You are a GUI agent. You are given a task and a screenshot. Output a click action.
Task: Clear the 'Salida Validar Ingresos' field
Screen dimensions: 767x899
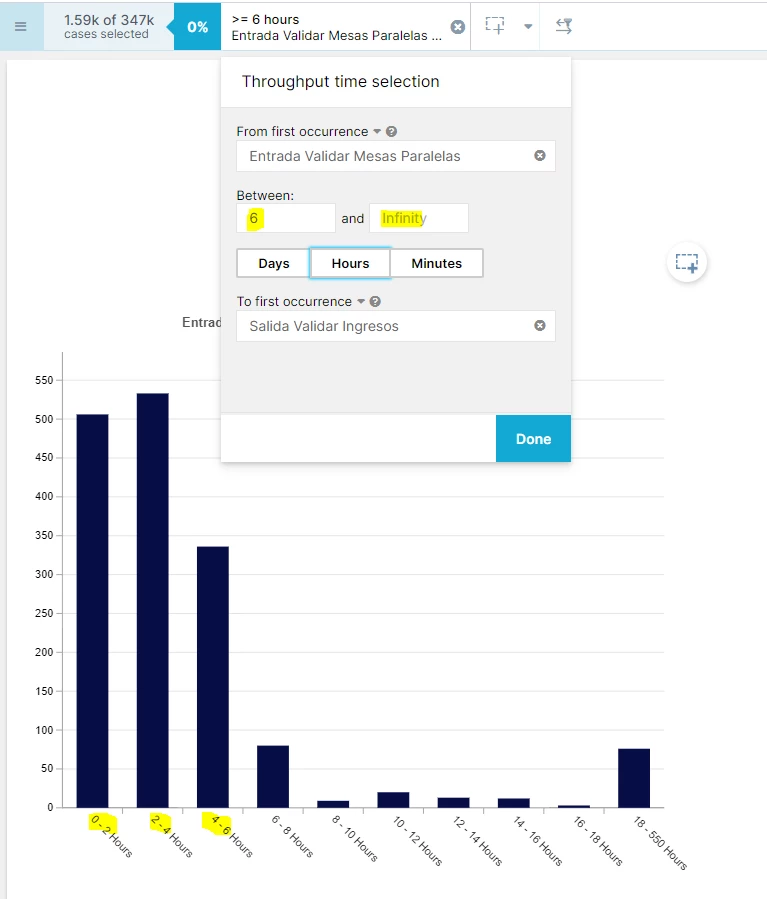pos(540,326)
